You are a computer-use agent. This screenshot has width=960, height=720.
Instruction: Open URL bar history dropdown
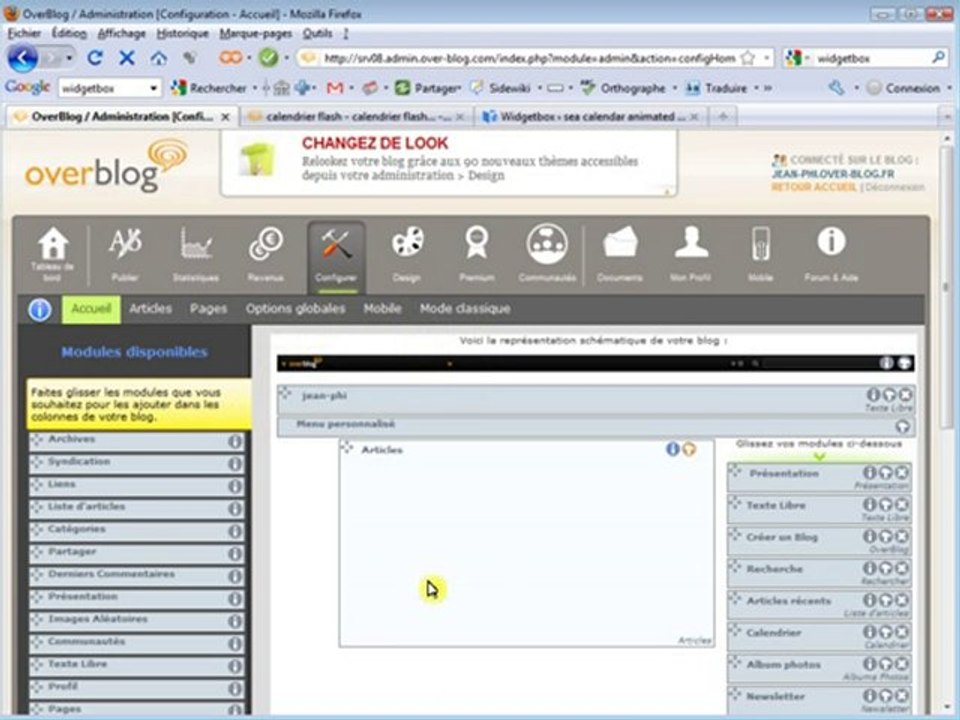[767, 58]
